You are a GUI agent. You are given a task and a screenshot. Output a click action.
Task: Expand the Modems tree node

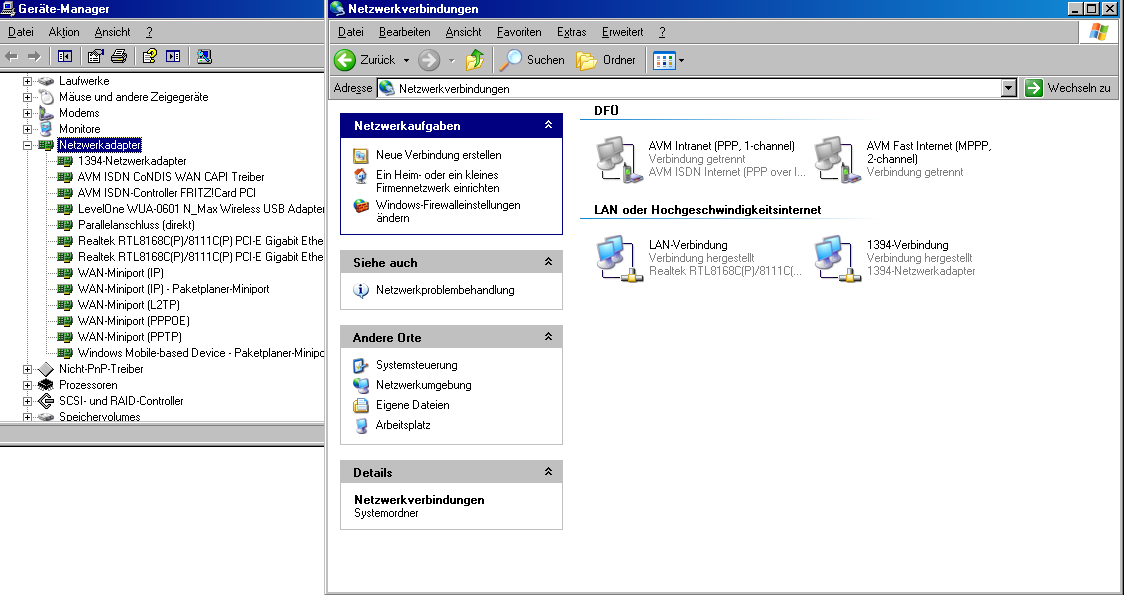tap(27, 113)
